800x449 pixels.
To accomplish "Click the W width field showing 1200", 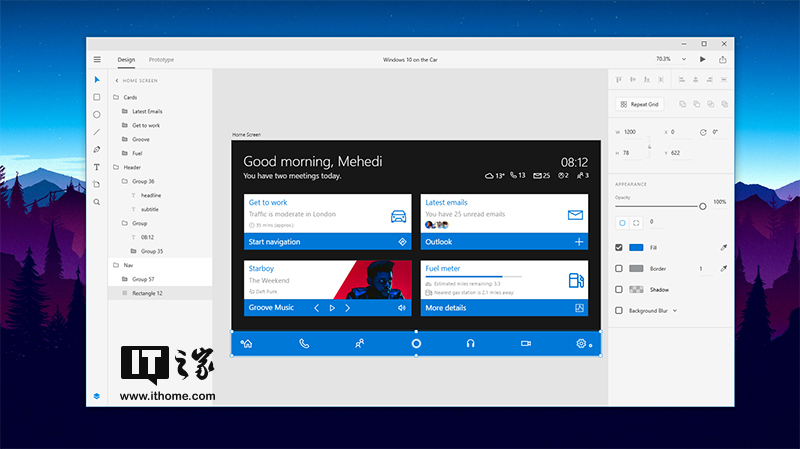I will (x=635, y=132).
